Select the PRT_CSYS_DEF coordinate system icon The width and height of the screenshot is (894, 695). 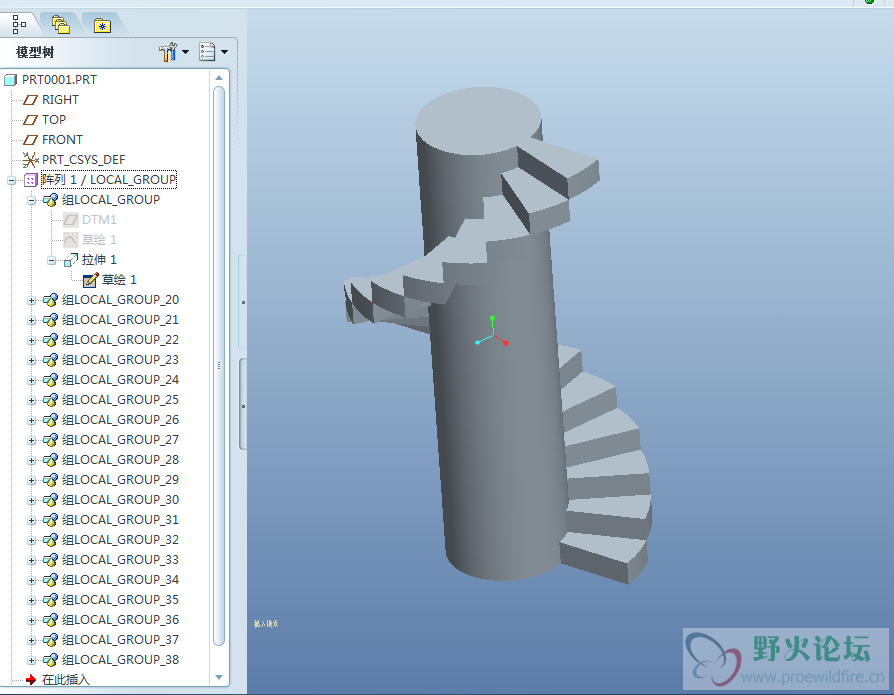point(30,160)
